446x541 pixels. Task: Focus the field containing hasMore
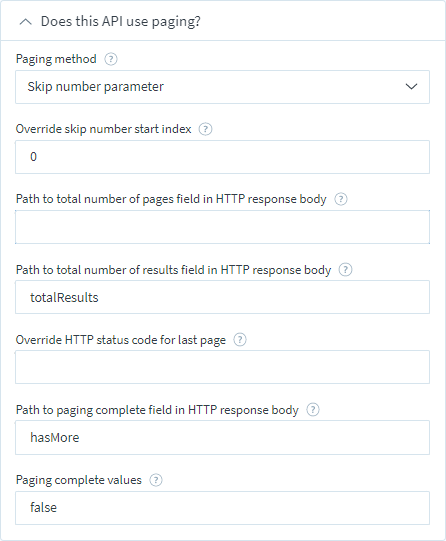[222, 437]
